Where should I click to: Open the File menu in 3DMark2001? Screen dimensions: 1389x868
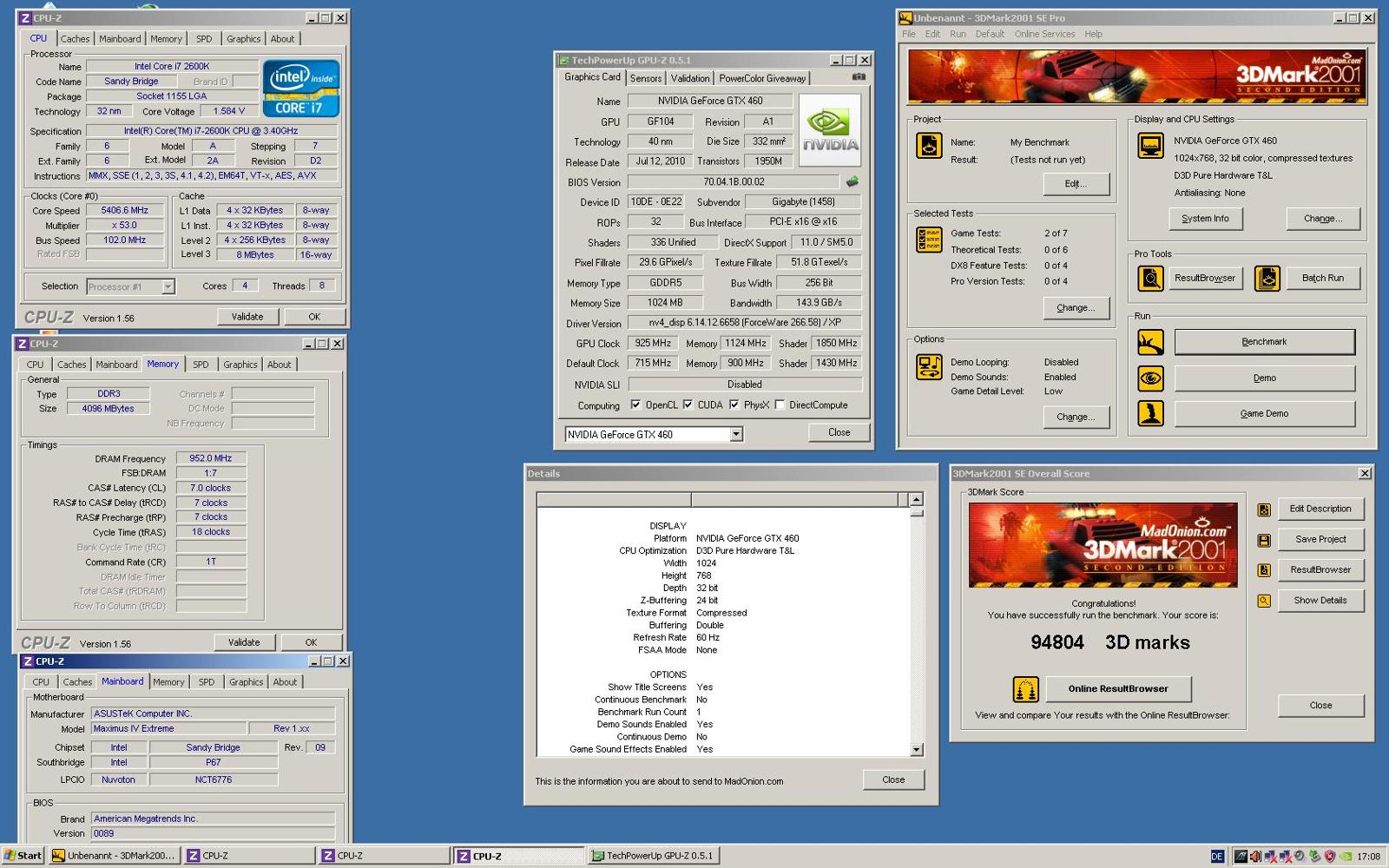[909, 34]
